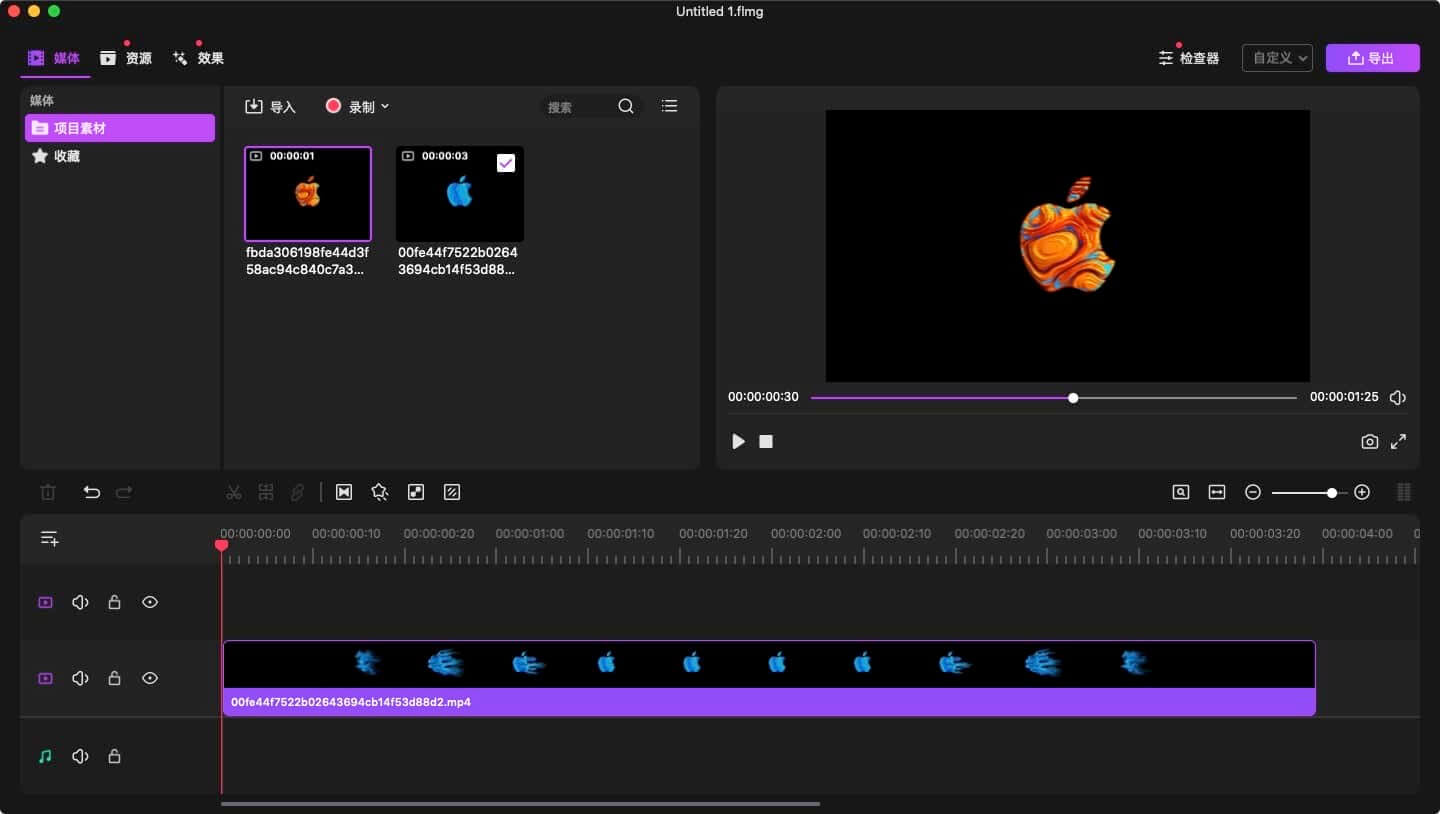Click the track height grid icon
1440x814 pixels.
[x=1404, y=492]
